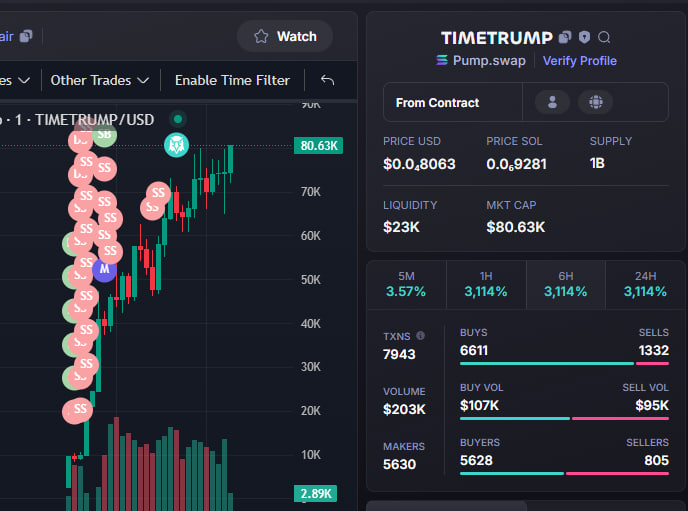Image resolution: width=688 pixels, height=511 pixels.
Task: Select the 1H timeframe tab
Action: click(486, 284)
